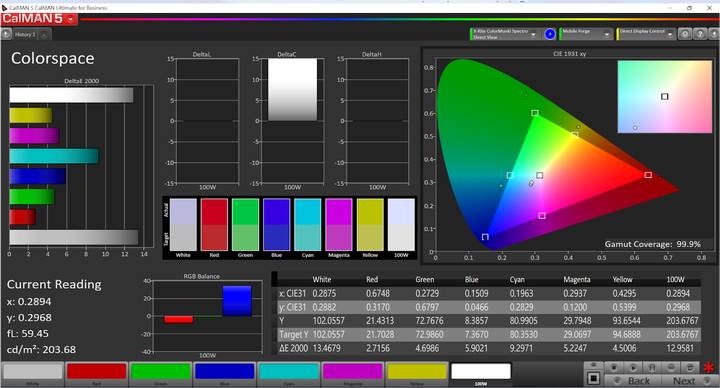Click the Magenta column header in table
Viewport: 720px width, 388px height.
pyautogui.click(x=577, y=280)
